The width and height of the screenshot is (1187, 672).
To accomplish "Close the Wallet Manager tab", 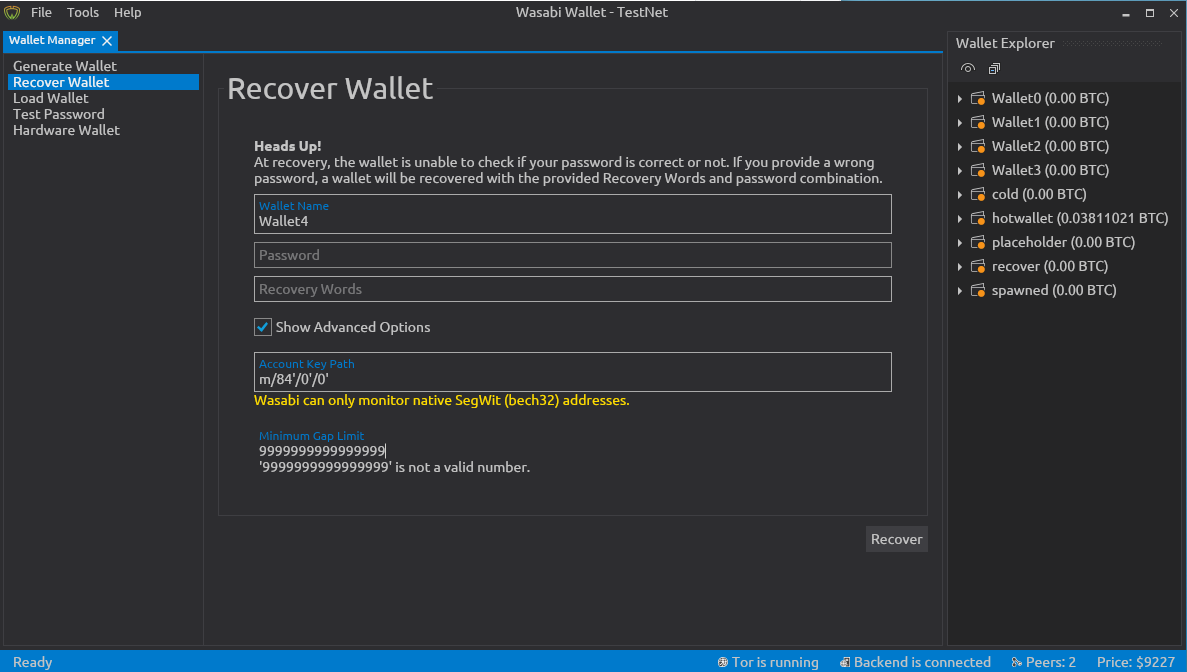I will click(x=107, y=41).
